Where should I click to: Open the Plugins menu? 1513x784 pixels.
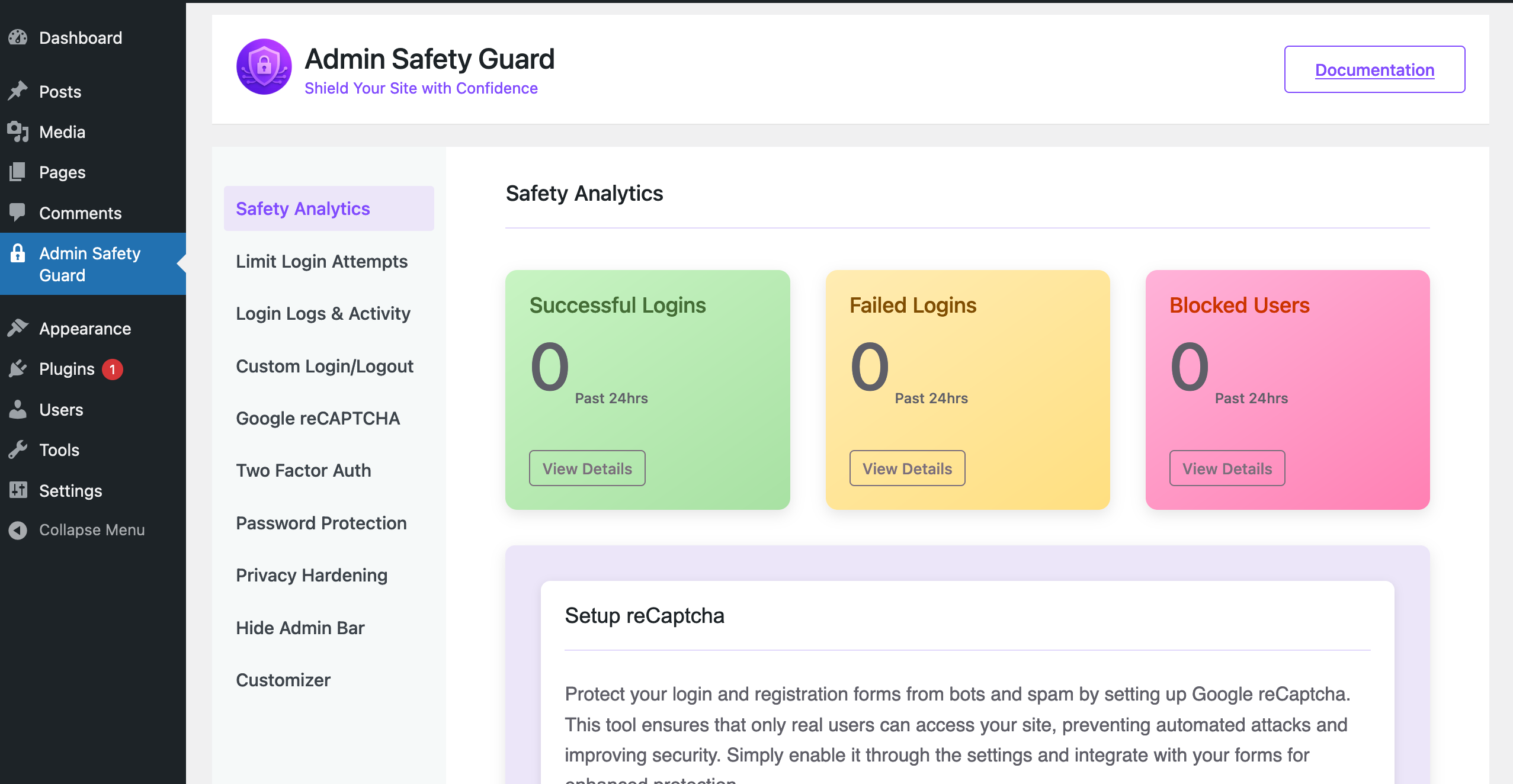[93, 369]
